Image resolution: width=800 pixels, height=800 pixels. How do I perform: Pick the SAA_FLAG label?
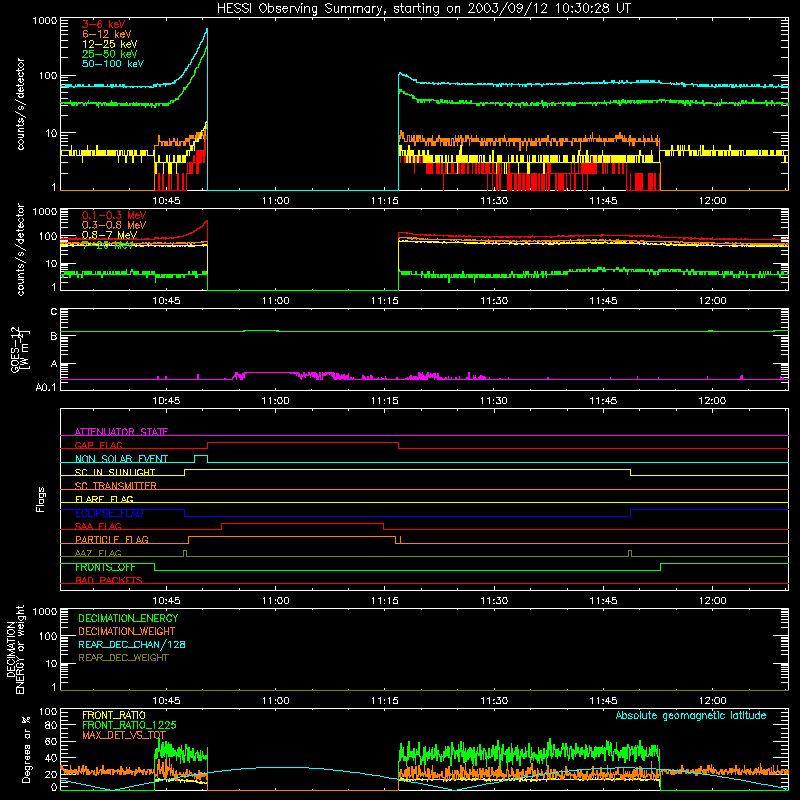98,526
